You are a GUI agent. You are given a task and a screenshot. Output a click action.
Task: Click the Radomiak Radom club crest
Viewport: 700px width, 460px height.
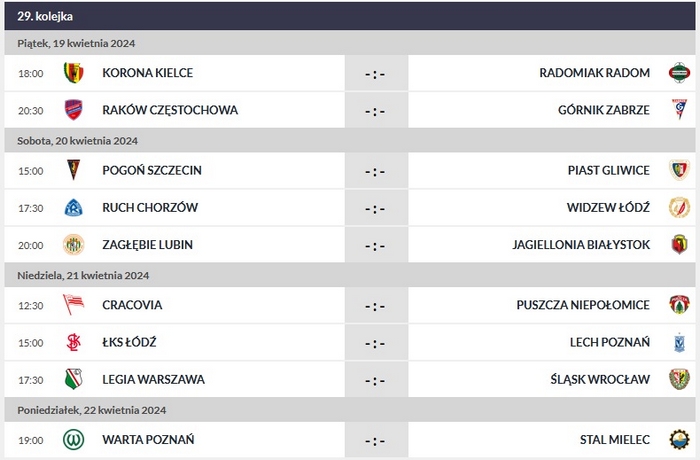coord(679,73)
